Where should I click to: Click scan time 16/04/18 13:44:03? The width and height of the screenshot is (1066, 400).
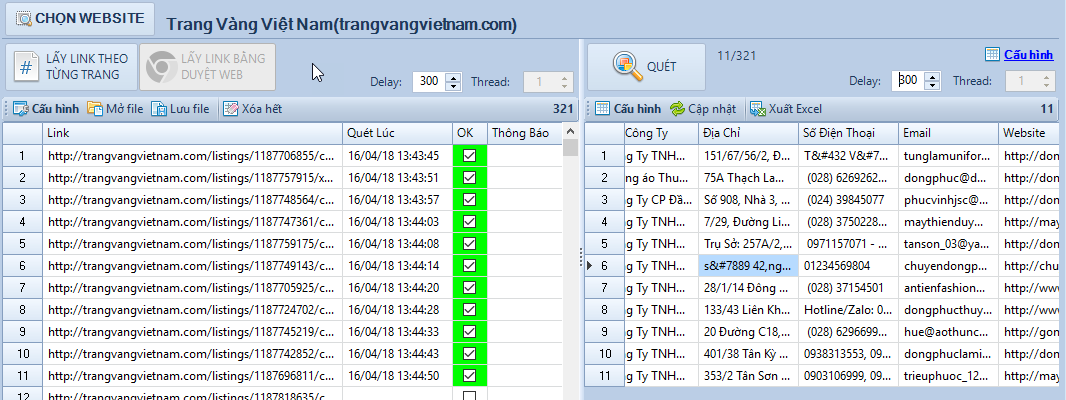(x=398, y=222)
